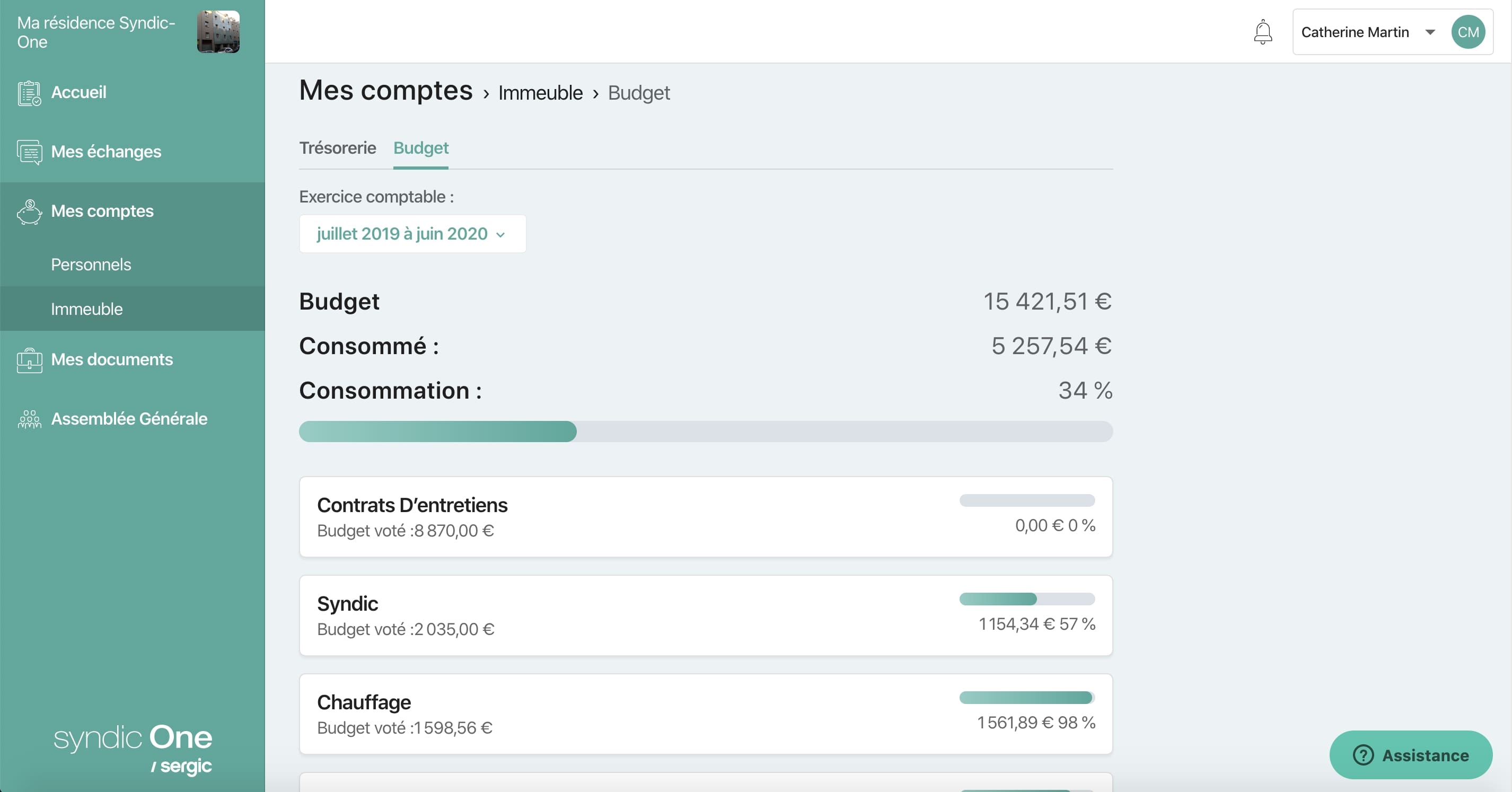The image size is (1512, 792).
Task: Click the Assistance question mark icon
Action: 1363,755
